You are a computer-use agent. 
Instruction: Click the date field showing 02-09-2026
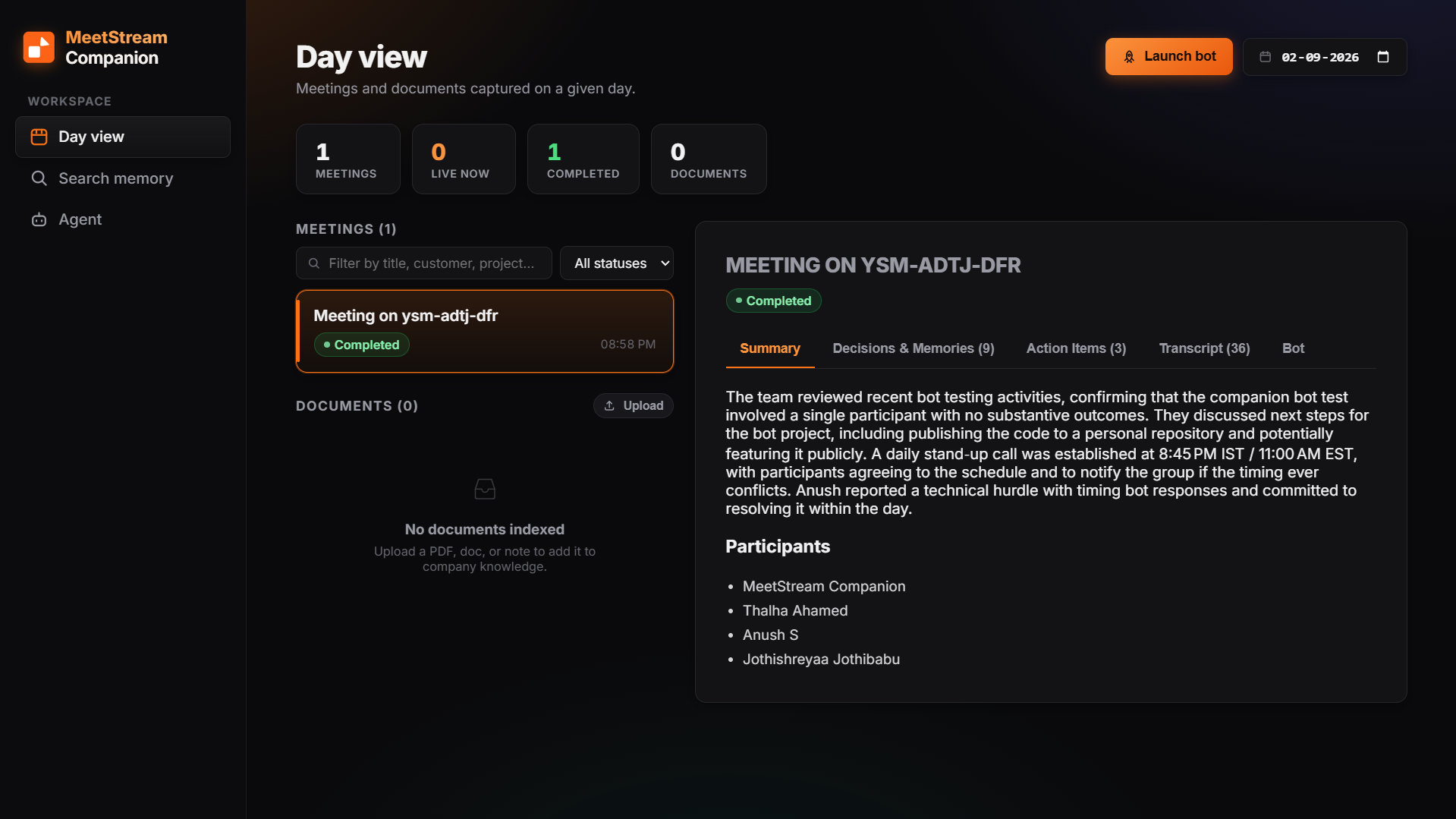coord(1324,57)
